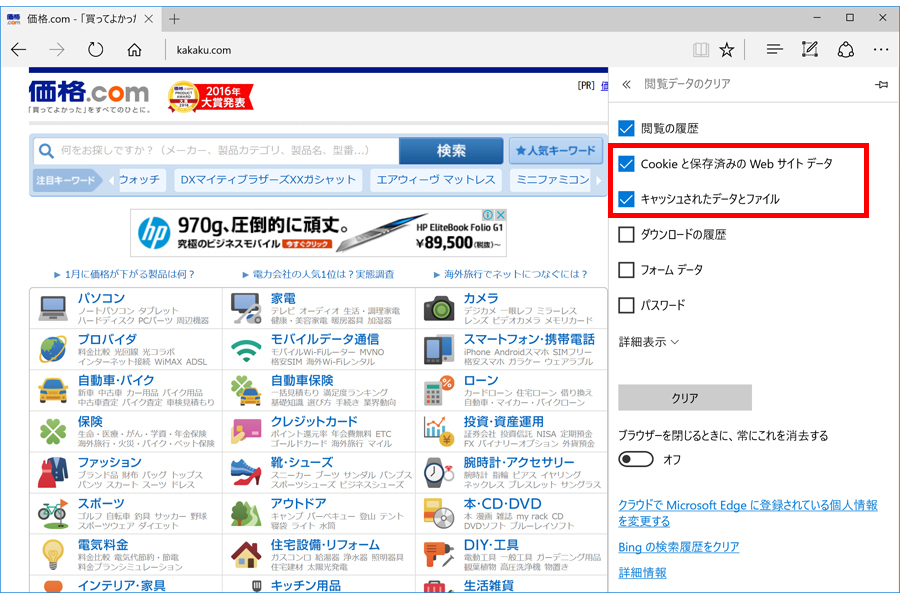Click the ミニファミコン keyword

552,180
